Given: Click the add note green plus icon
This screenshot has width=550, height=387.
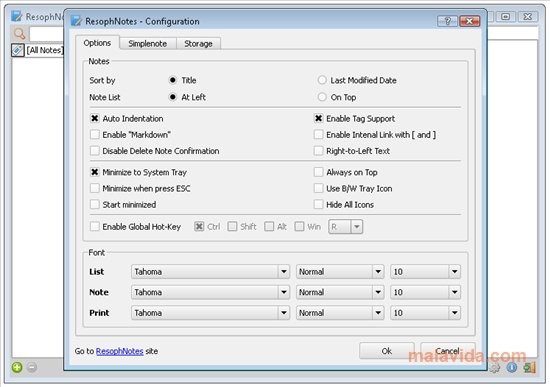Looking at the screenshot, I should pyautogui.click(x=17, y=367).
